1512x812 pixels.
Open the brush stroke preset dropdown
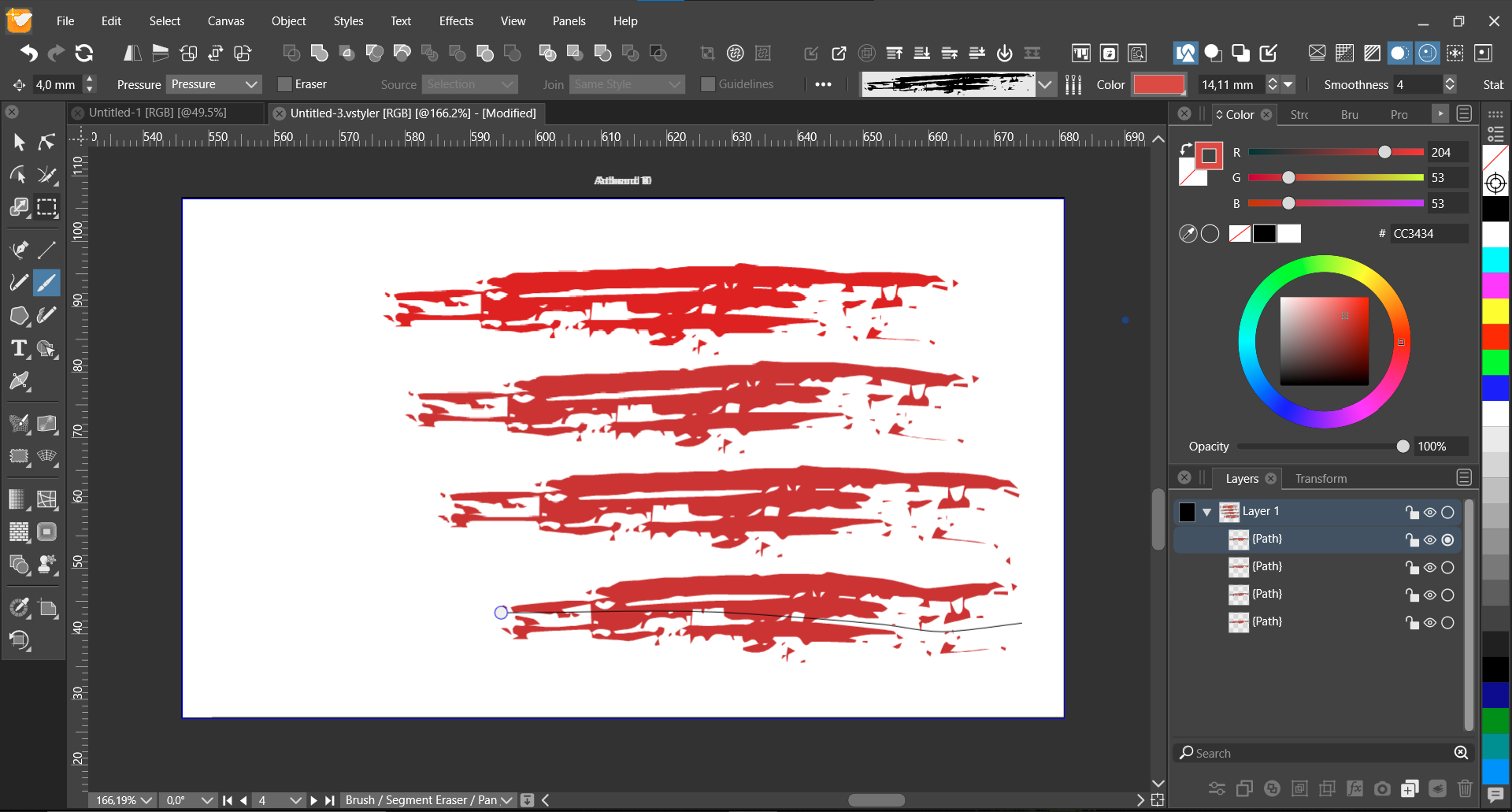[x=1045, y=84]
